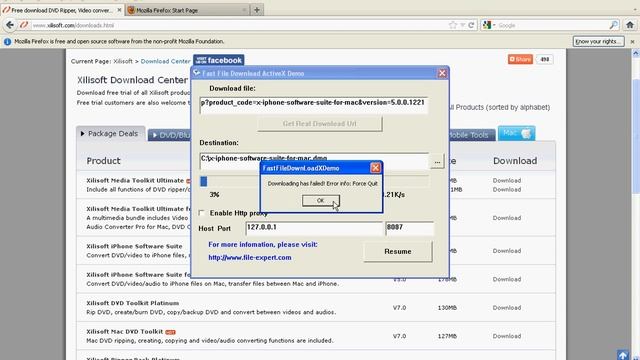Enable the Http proxy checkbox
640x360 pixels.
202,213
